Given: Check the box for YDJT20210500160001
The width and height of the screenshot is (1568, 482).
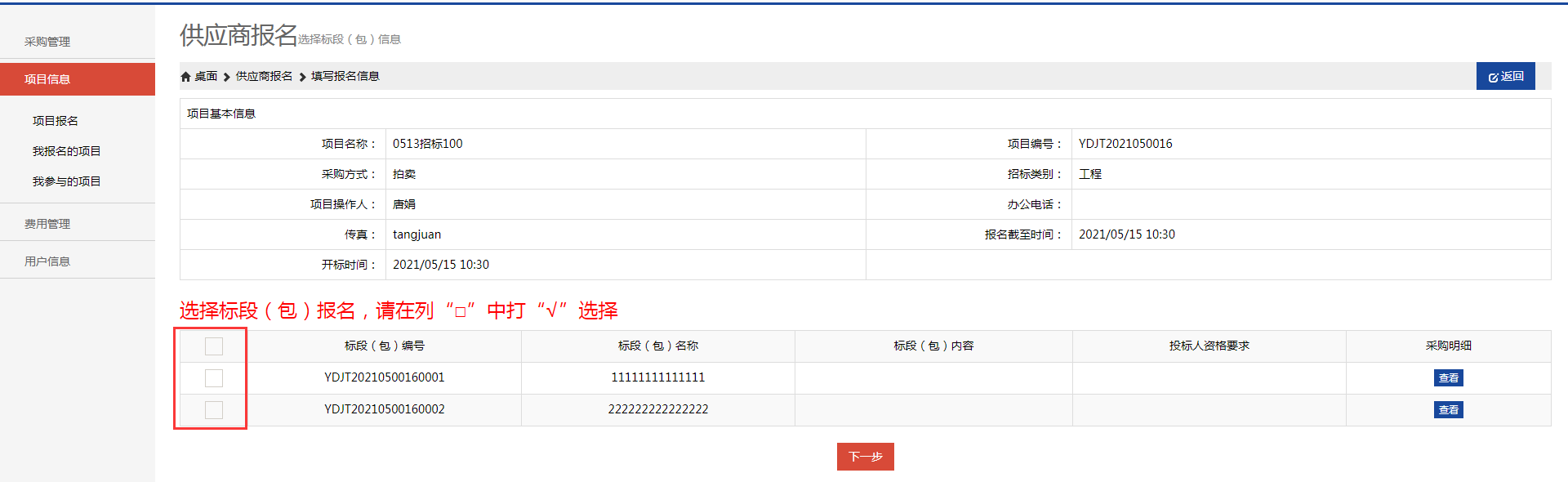Looking at the screenshot, I should 214,378.
